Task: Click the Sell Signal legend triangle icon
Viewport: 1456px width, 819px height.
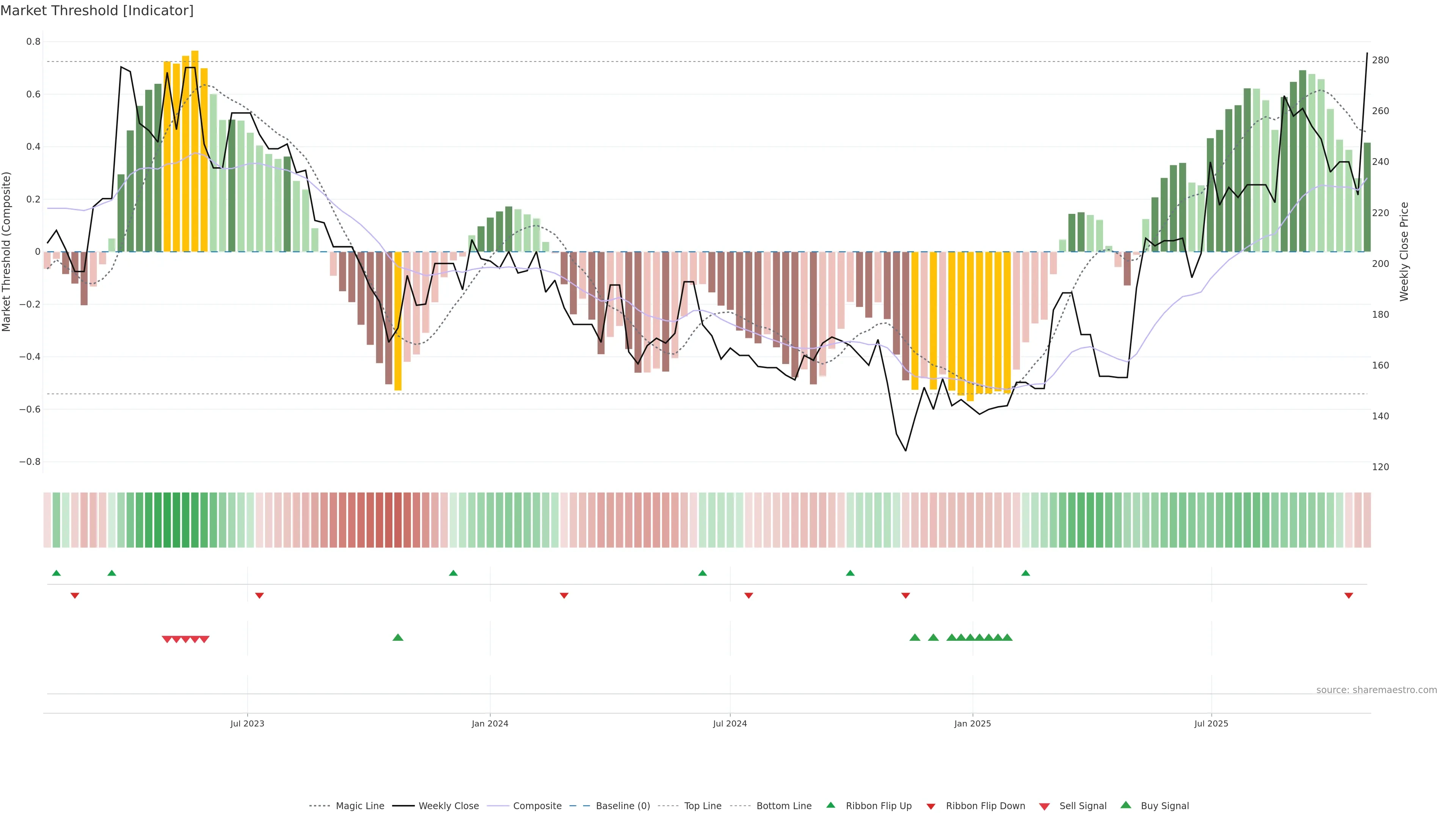Action: tap(1044, 806)
